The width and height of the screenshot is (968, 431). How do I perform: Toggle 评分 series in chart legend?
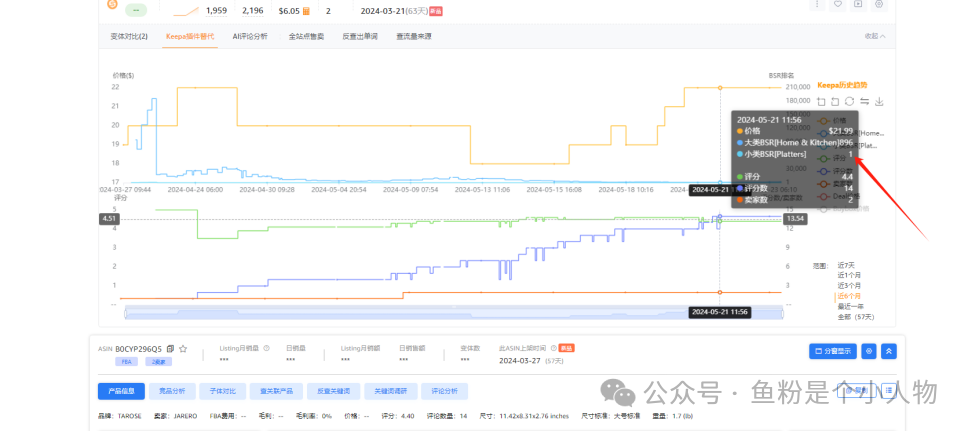click(832, 158)
